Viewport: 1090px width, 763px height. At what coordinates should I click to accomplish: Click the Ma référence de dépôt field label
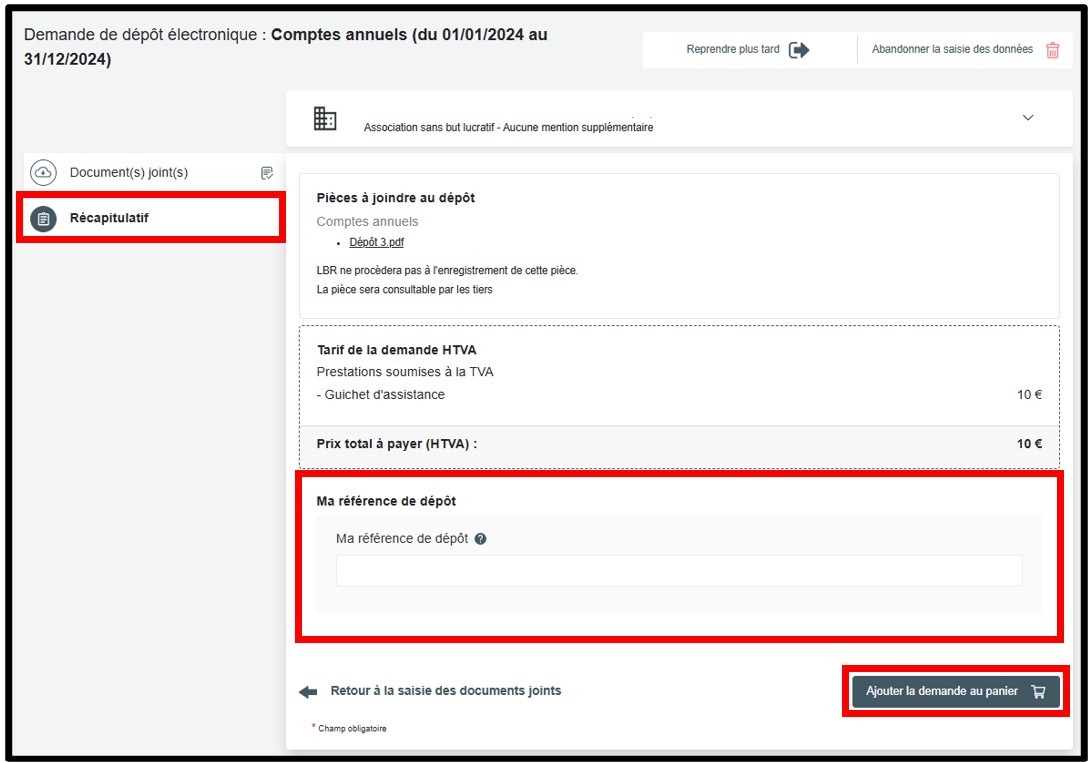[402, 539]
